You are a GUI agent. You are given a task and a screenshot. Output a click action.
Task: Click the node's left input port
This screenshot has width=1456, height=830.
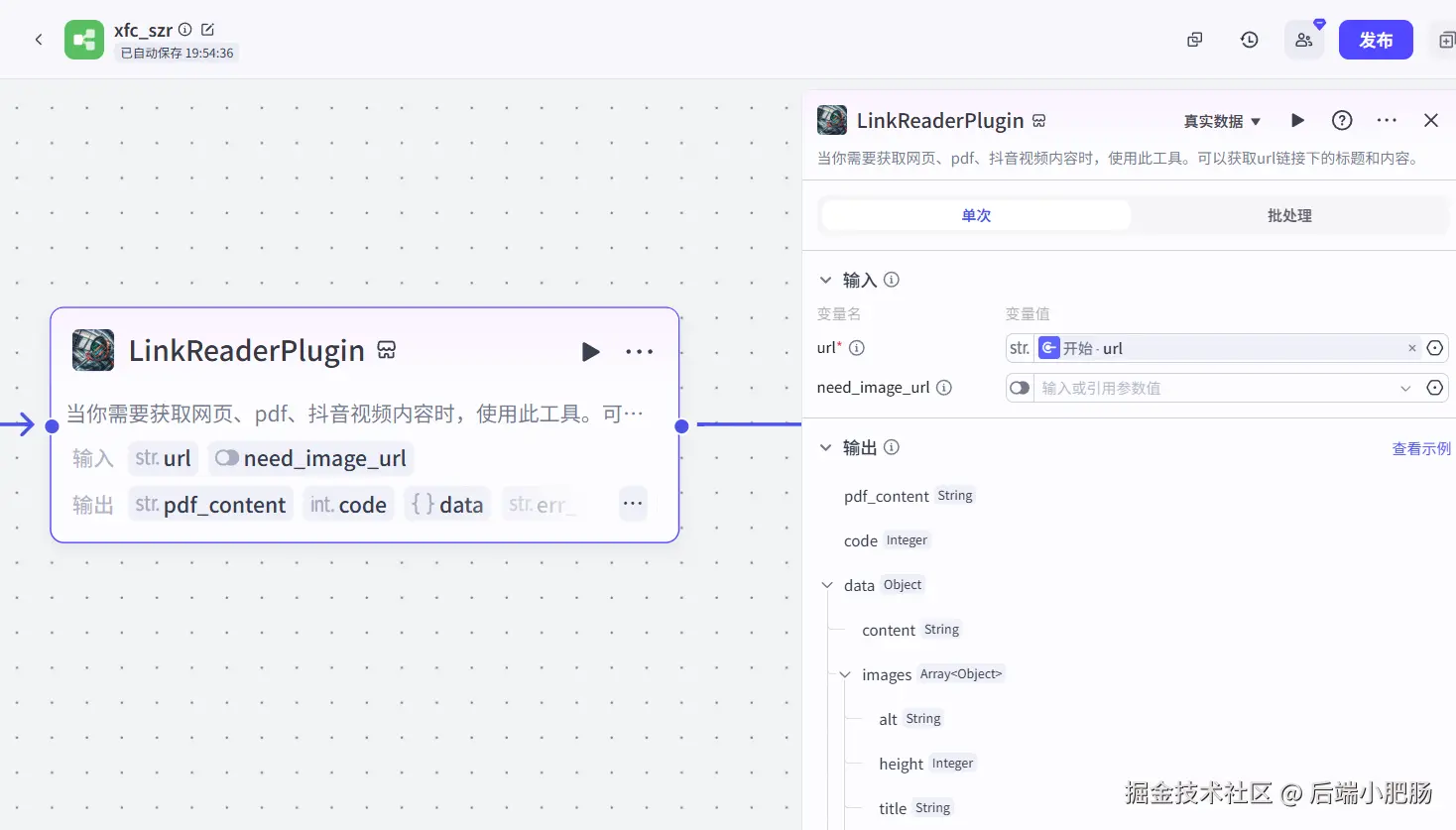[x=53, y=425]
